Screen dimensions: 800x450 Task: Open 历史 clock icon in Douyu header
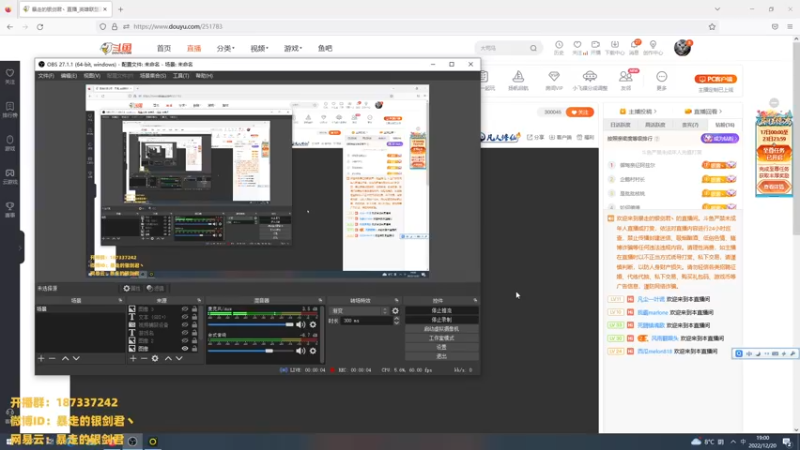559,47
